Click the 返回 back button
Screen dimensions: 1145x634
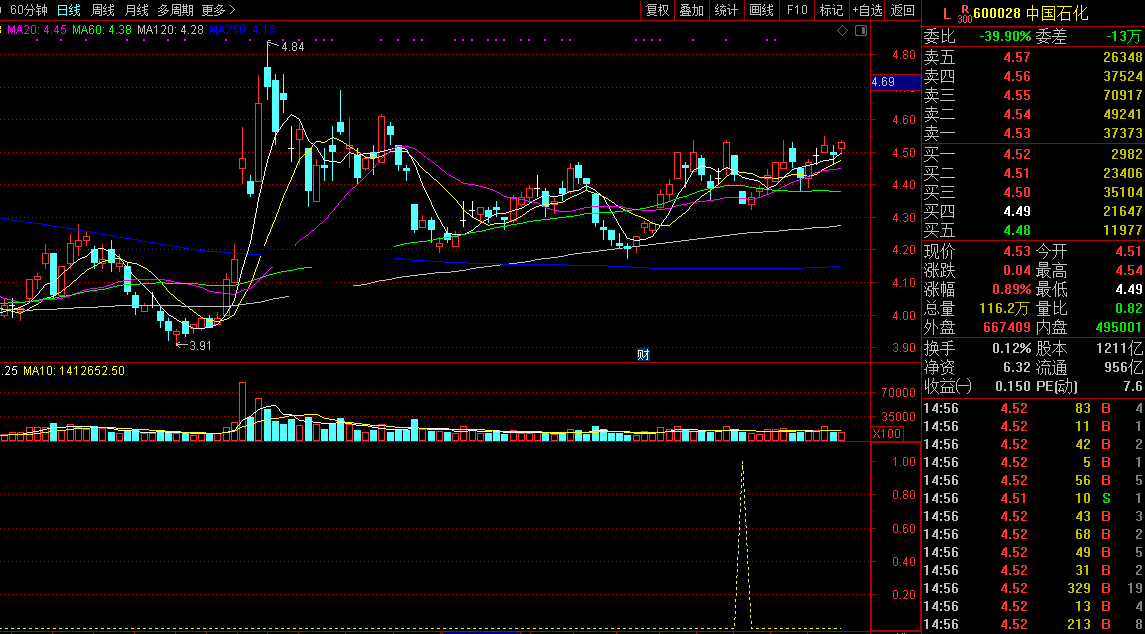pyautogui.click(x=903, y=10)
